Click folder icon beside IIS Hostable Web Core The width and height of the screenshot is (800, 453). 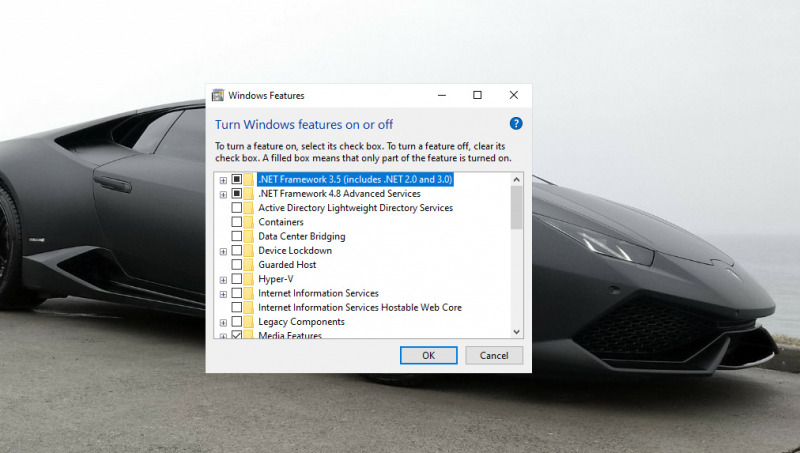[x=248, y=308]
